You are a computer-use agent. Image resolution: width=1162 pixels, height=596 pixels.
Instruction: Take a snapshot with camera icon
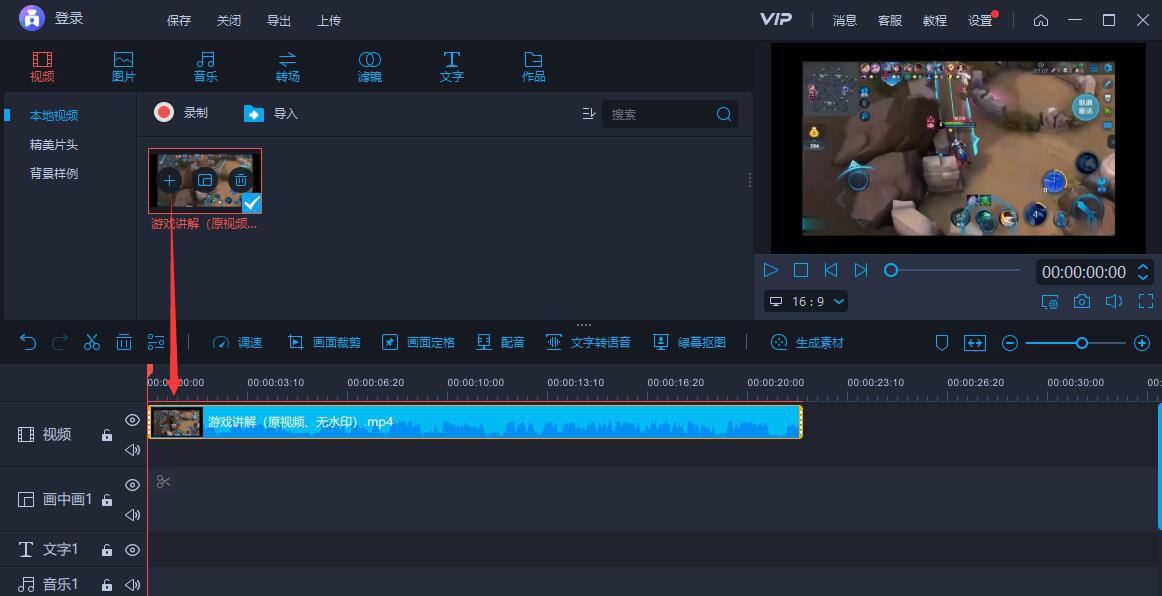point(1082,301)
